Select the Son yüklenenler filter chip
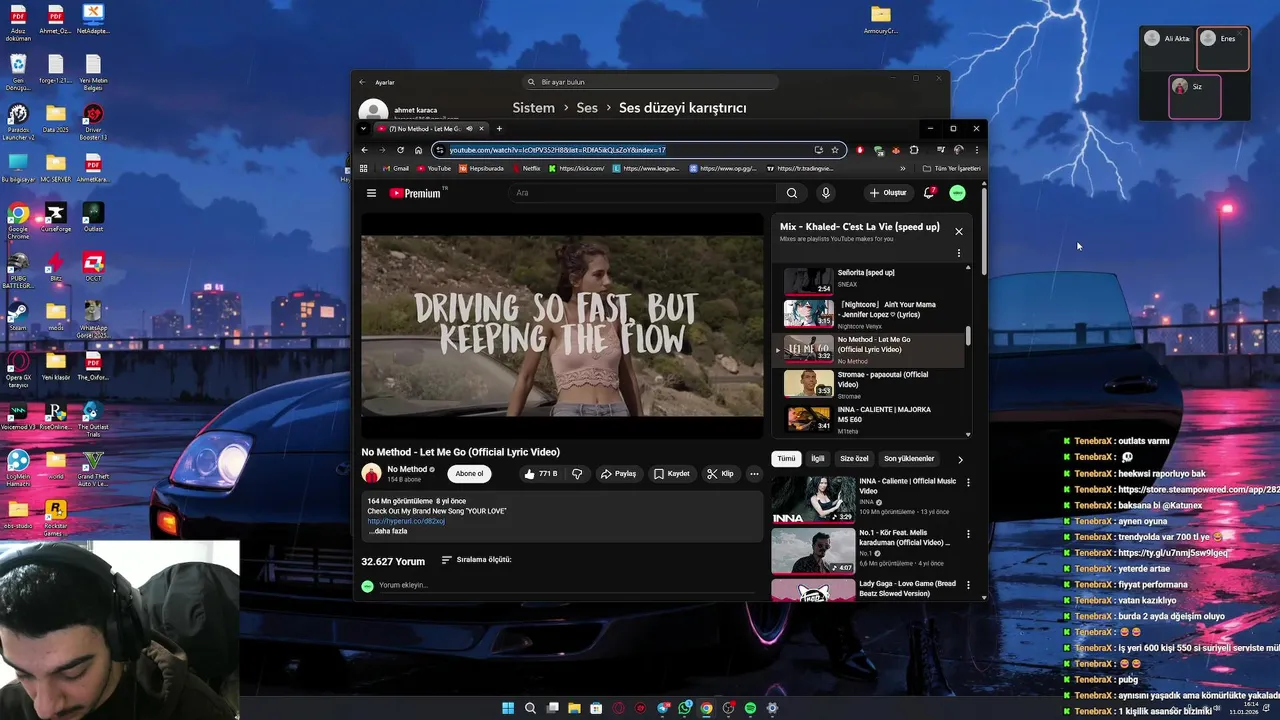 pyautogui.click(x=909, y=459)
